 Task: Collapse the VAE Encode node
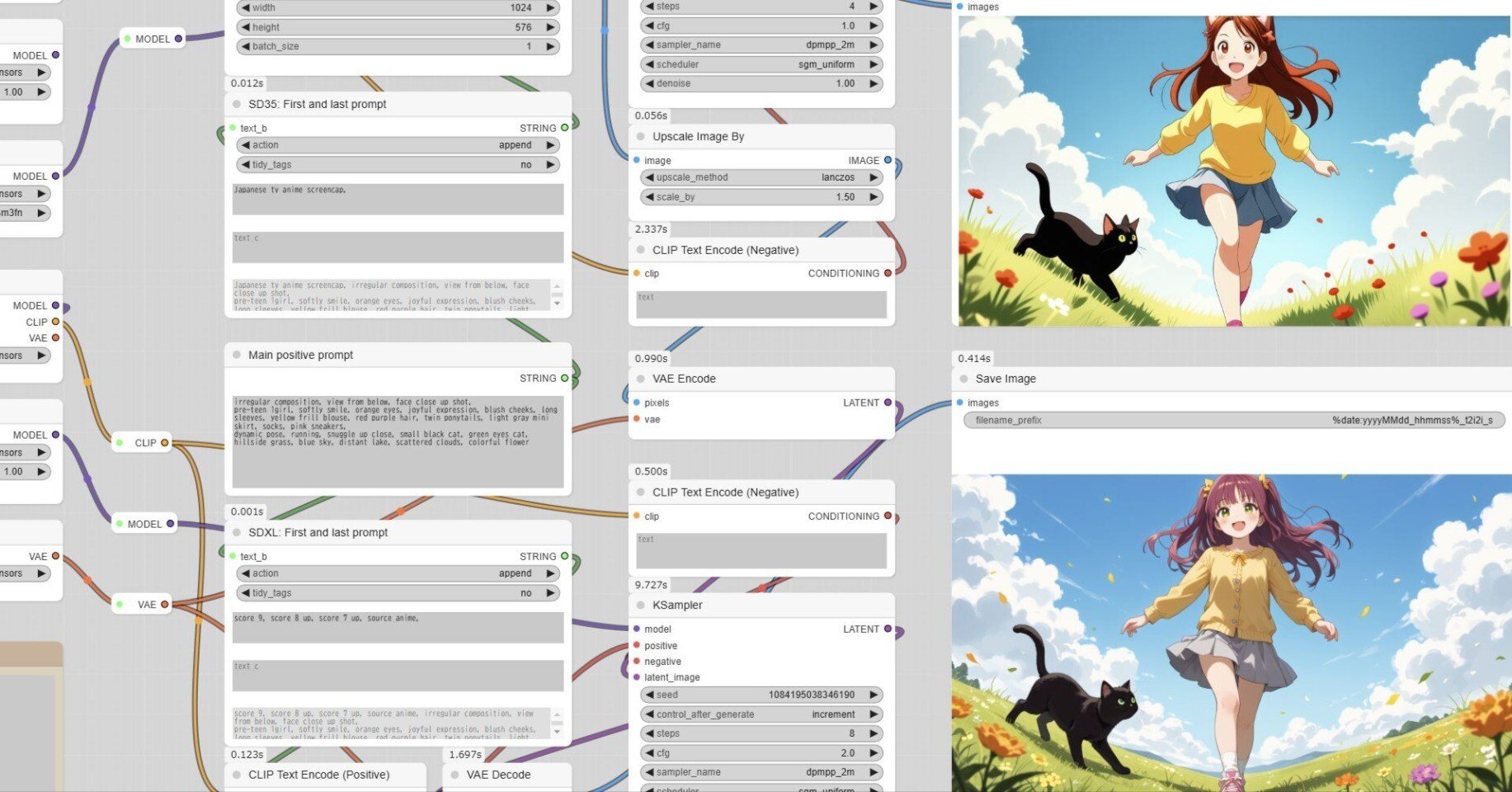pos(641,379)
